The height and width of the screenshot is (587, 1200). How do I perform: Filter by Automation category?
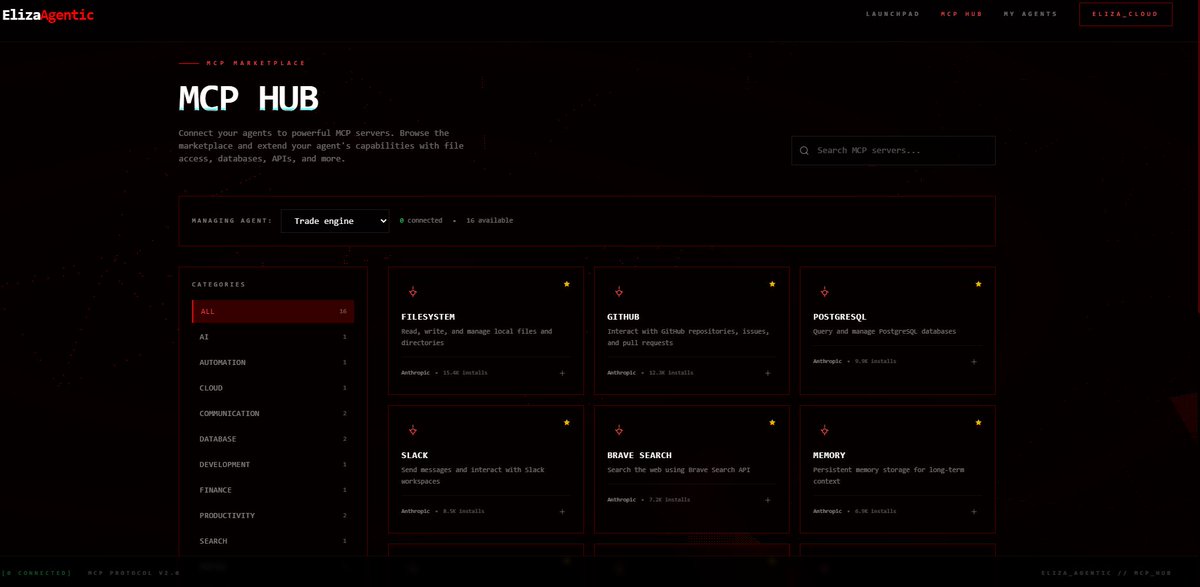[x=273, y=362]
